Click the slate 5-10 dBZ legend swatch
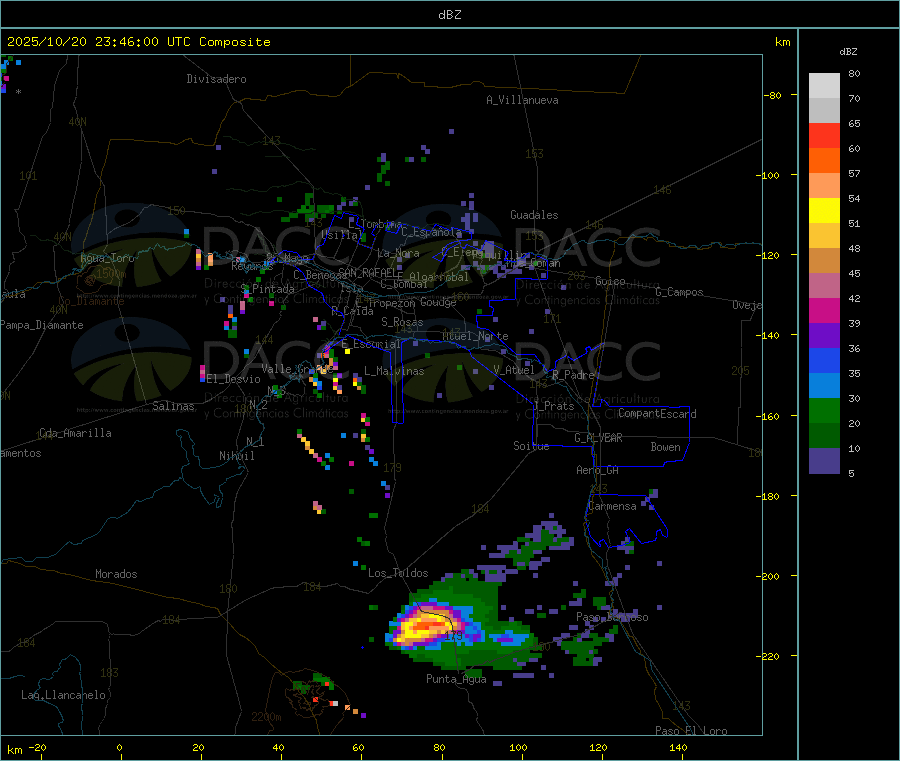The height and width of the screenshot is (761, 900). coord(824,461)
